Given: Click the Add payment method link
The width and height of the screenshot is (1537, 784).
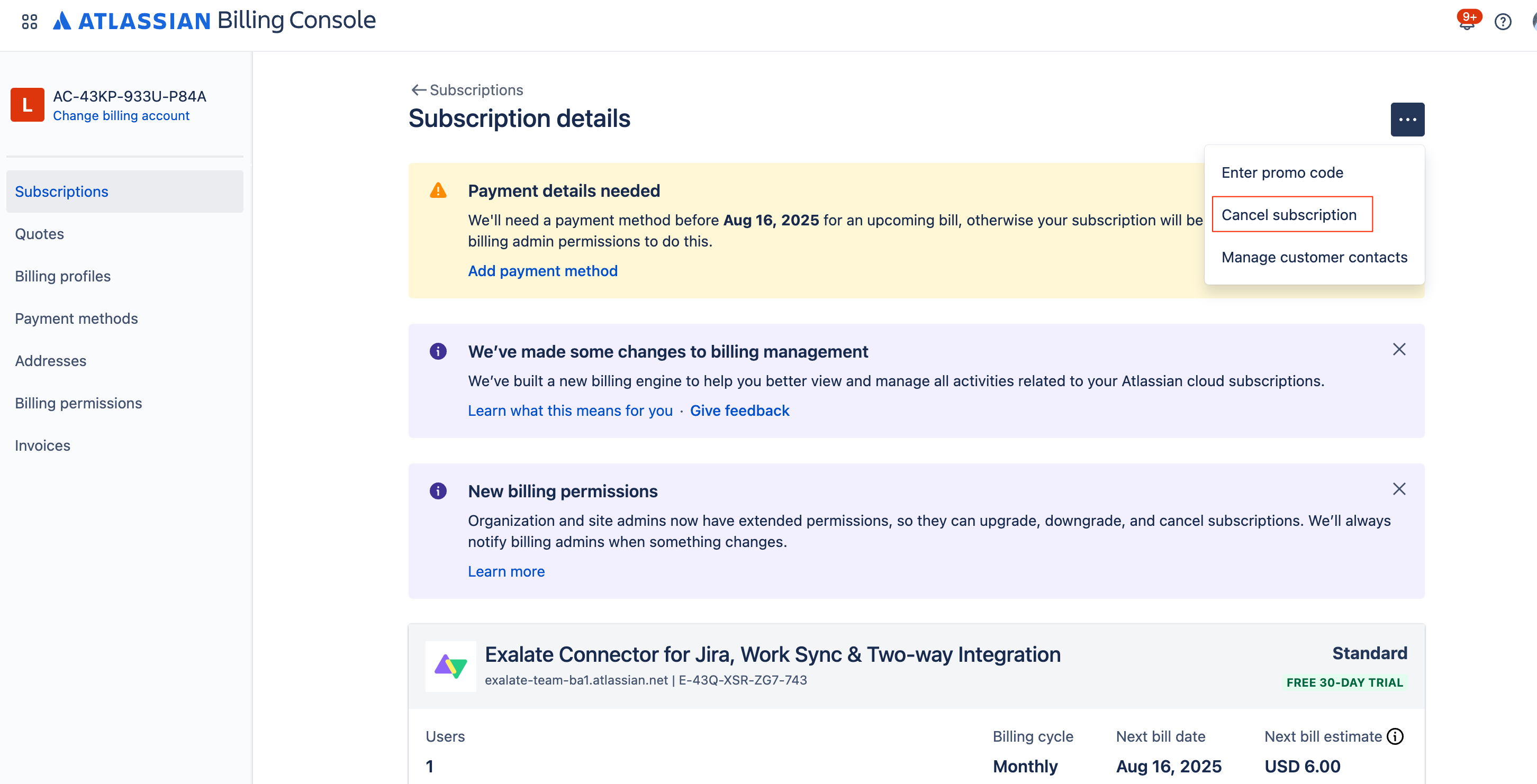Looking at the screenshot, I should (543, 271).
